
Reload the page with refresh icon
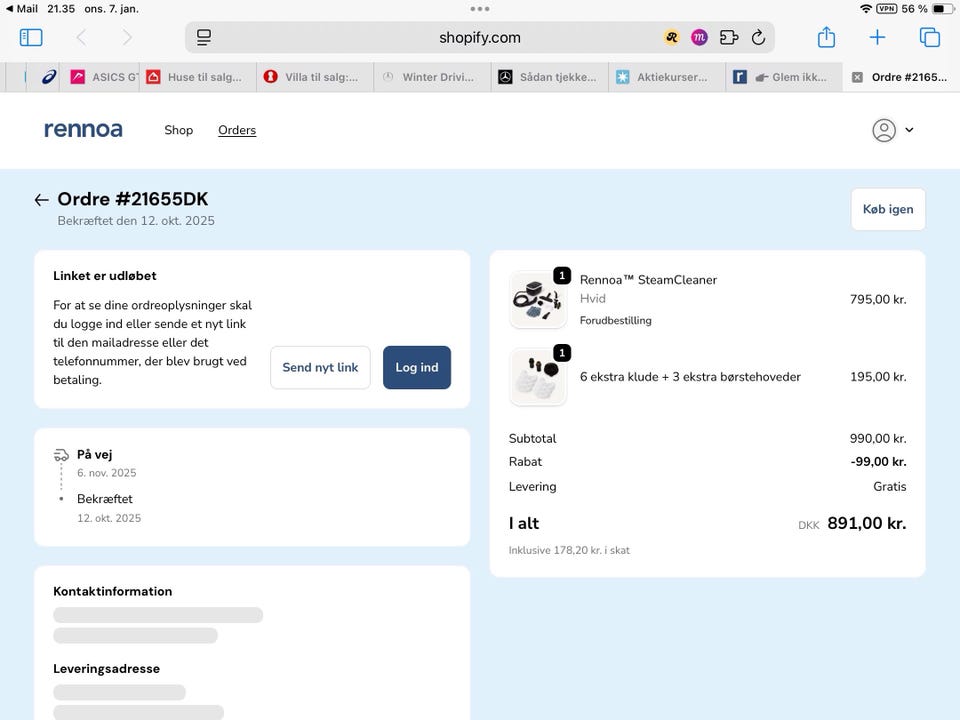click(x=758, y=37)
